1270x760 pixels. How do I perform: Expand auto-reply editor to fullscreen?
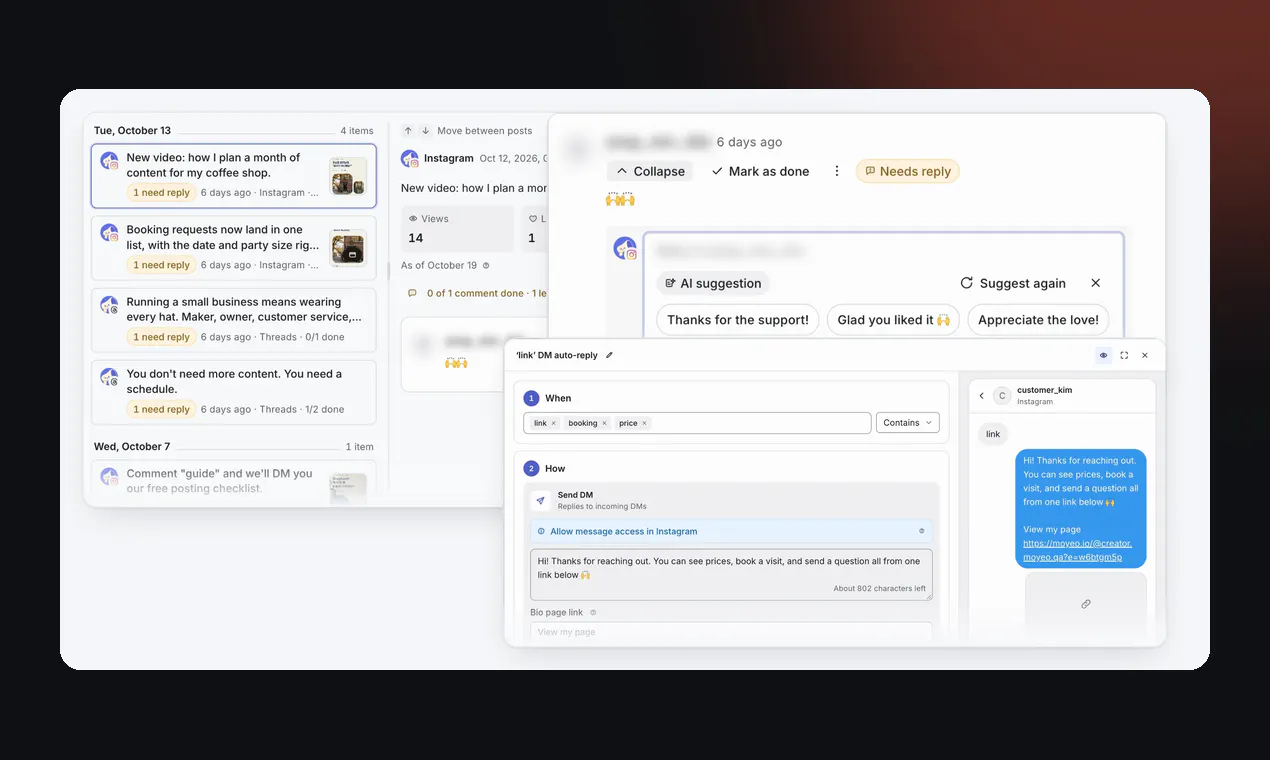click(1124, 355)
